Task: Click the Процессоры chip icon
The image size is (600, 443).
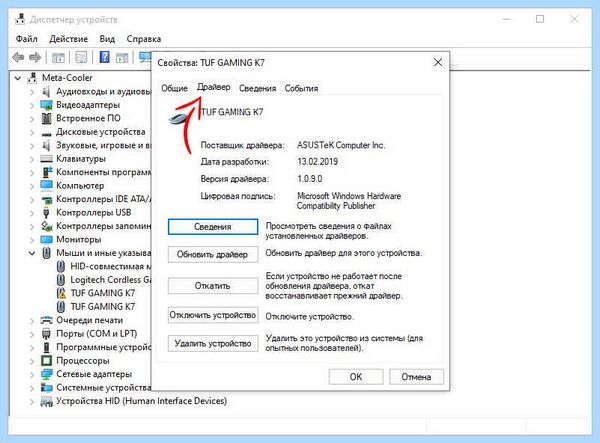Action: (46, 360)
